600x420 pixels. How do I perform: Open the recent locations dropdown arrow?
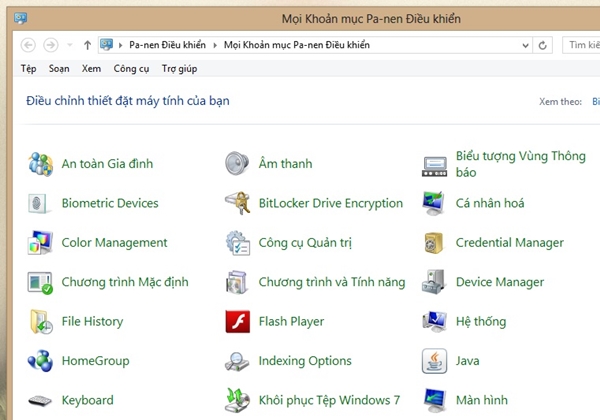[x=70, y=45]
